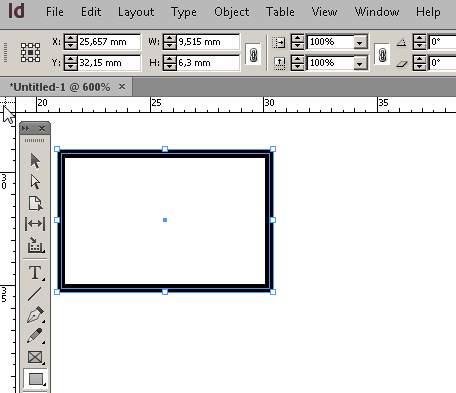Viewport: 456px width, 393px height.
Task: Click the rectangle's right-middle handle
Action: [273, 220]
